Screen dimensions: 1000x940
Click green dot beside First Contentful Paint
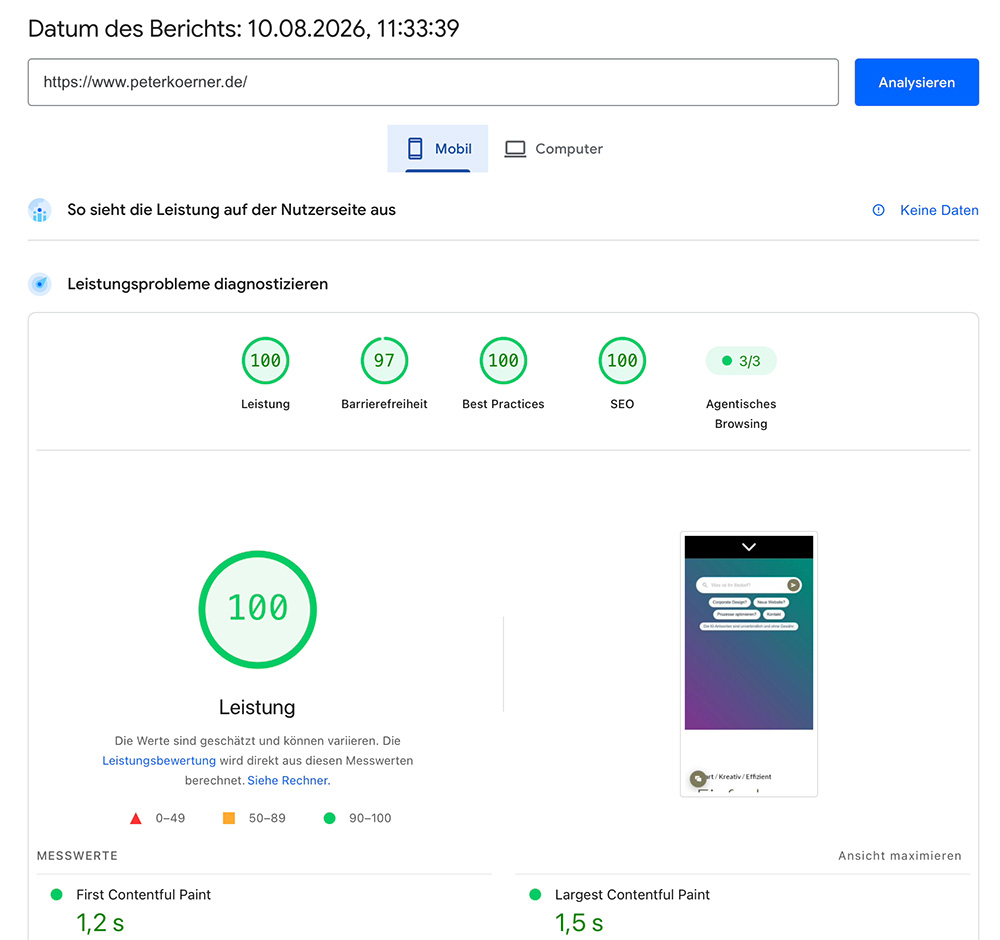pos(56,894)
